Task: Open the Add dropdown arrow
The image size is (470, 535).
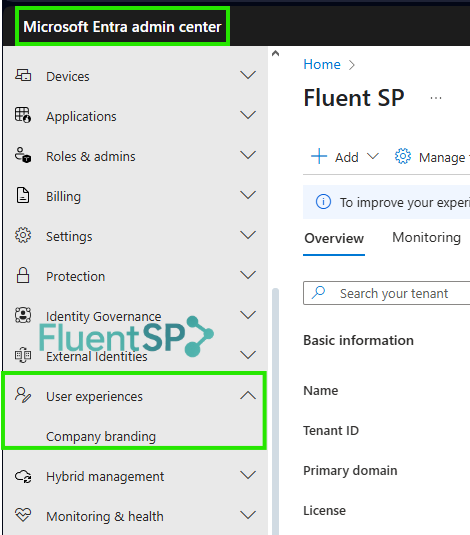Action: click(373, 157)
